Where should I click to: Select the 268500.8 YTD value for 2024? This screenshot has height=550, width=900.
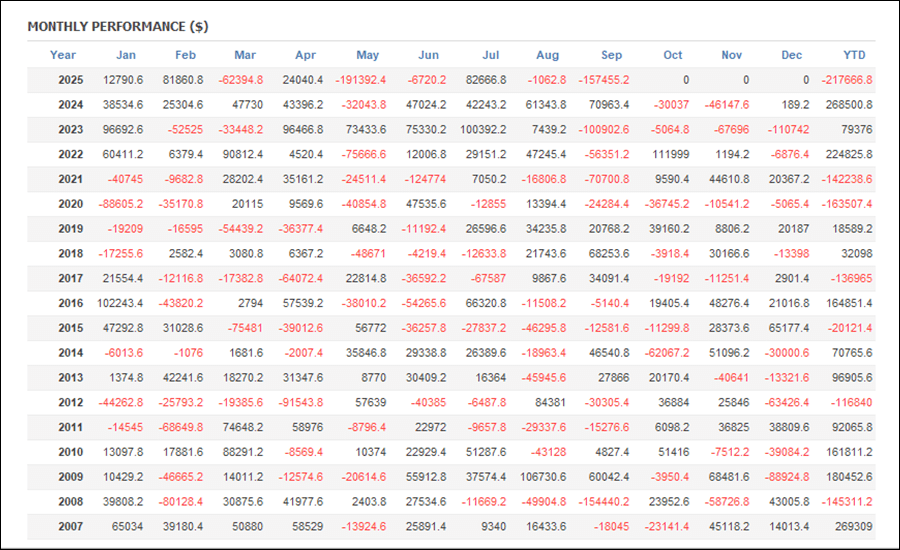pos(849,104)
